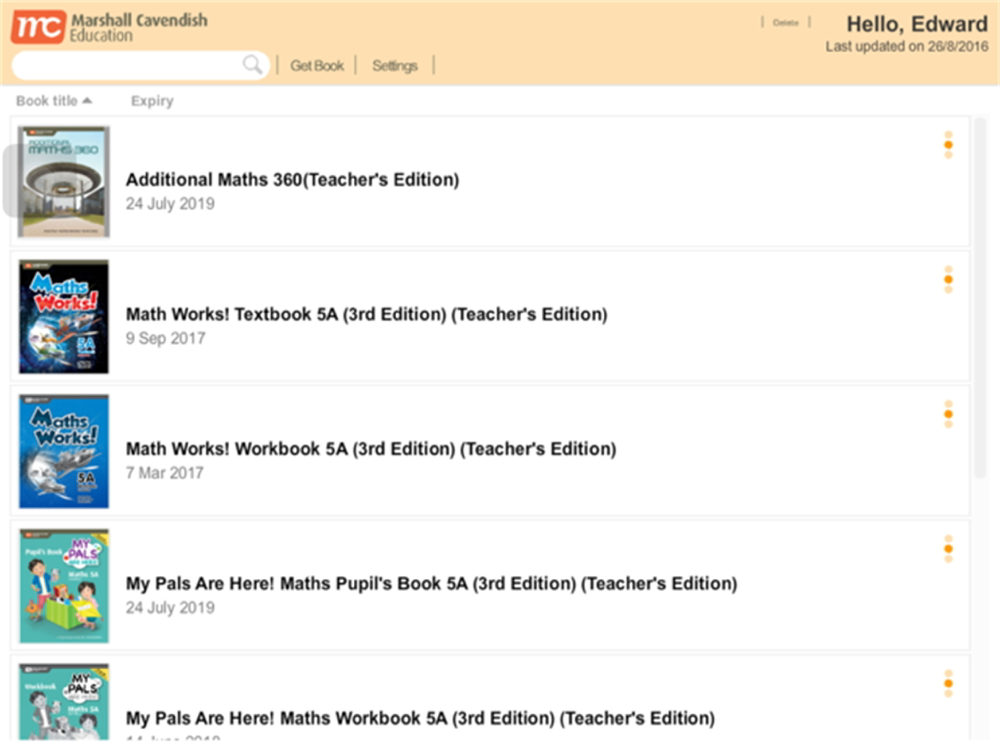Click the Delete button in header
Image resolution: width=1000 pixels, height=750 pixels.
click(x=786, y=22)
